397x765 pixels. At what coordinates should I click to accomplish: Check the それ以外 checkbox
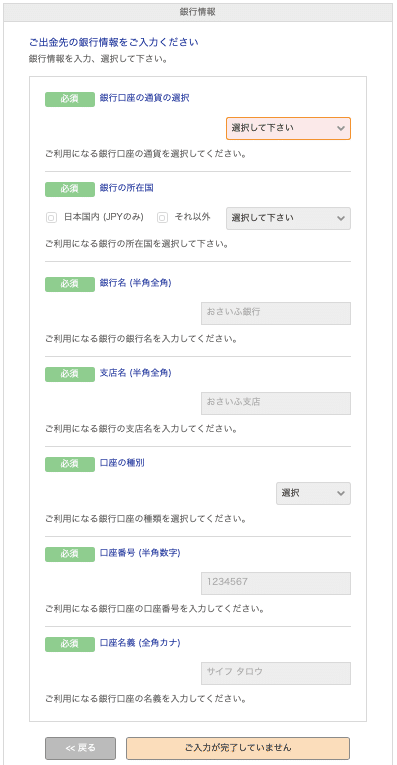162,218
